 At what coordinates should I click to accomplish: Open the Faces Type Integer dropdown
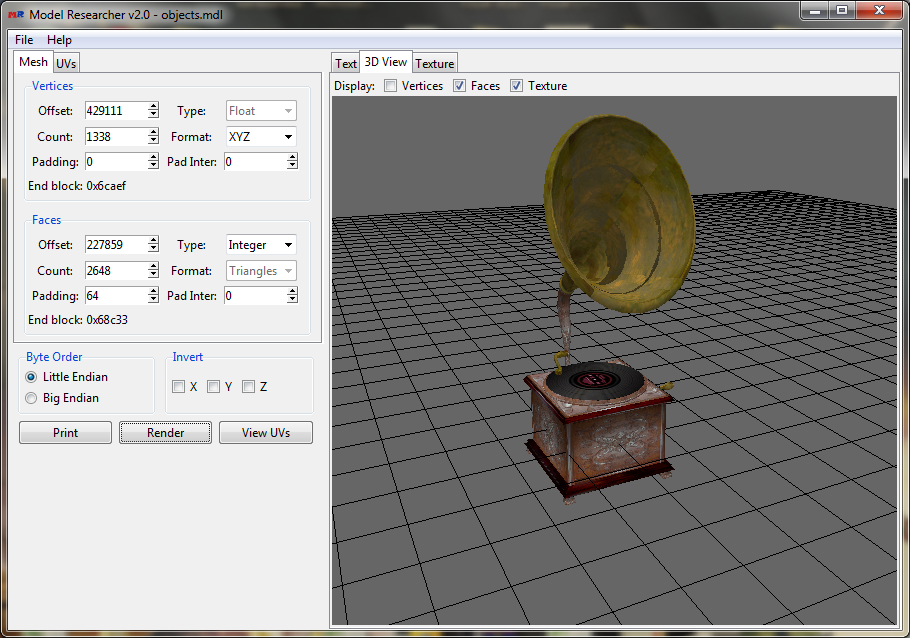(x=261, y=245)
